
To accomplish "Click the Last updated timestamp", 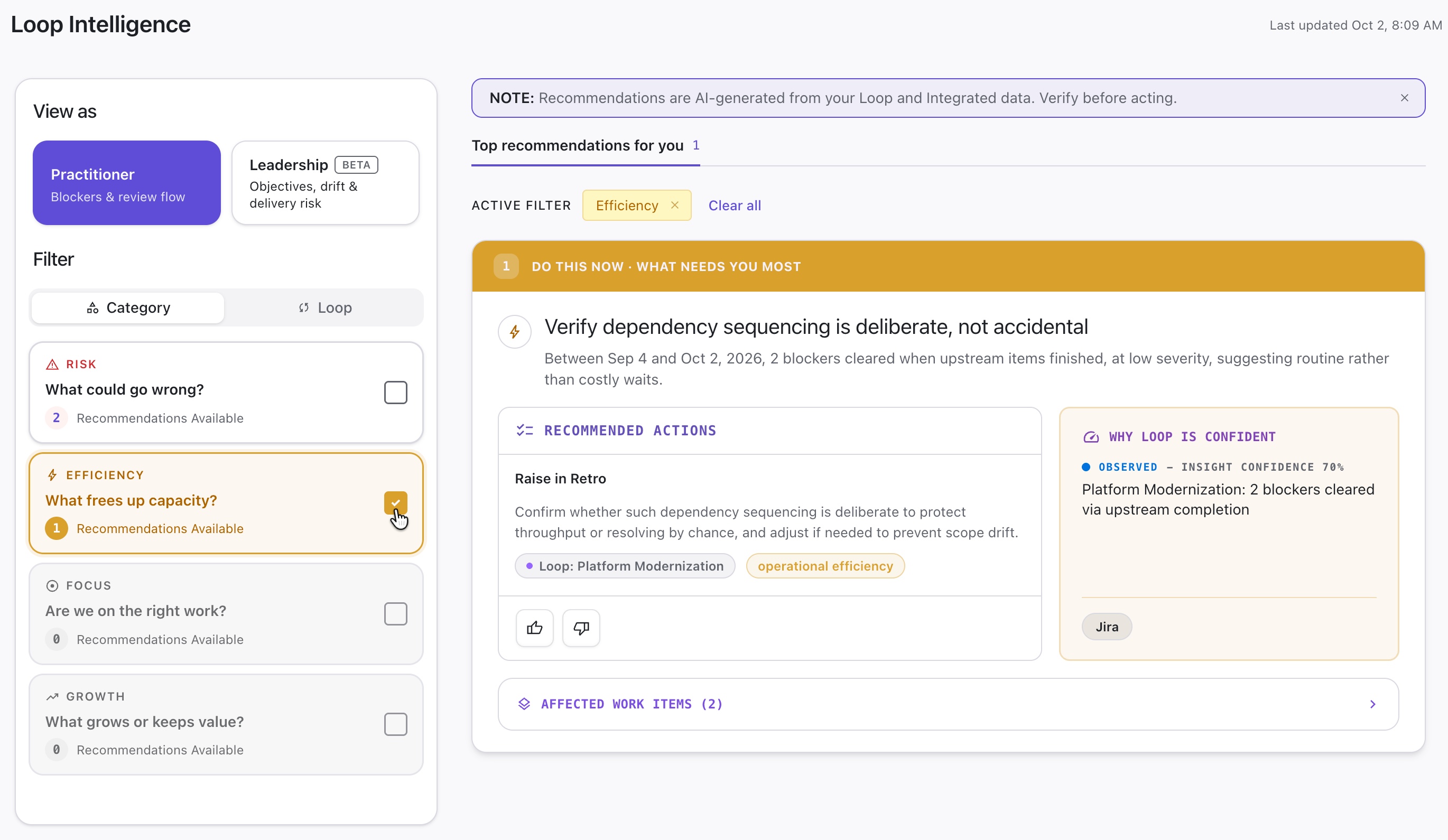I will click(1356, 25).
